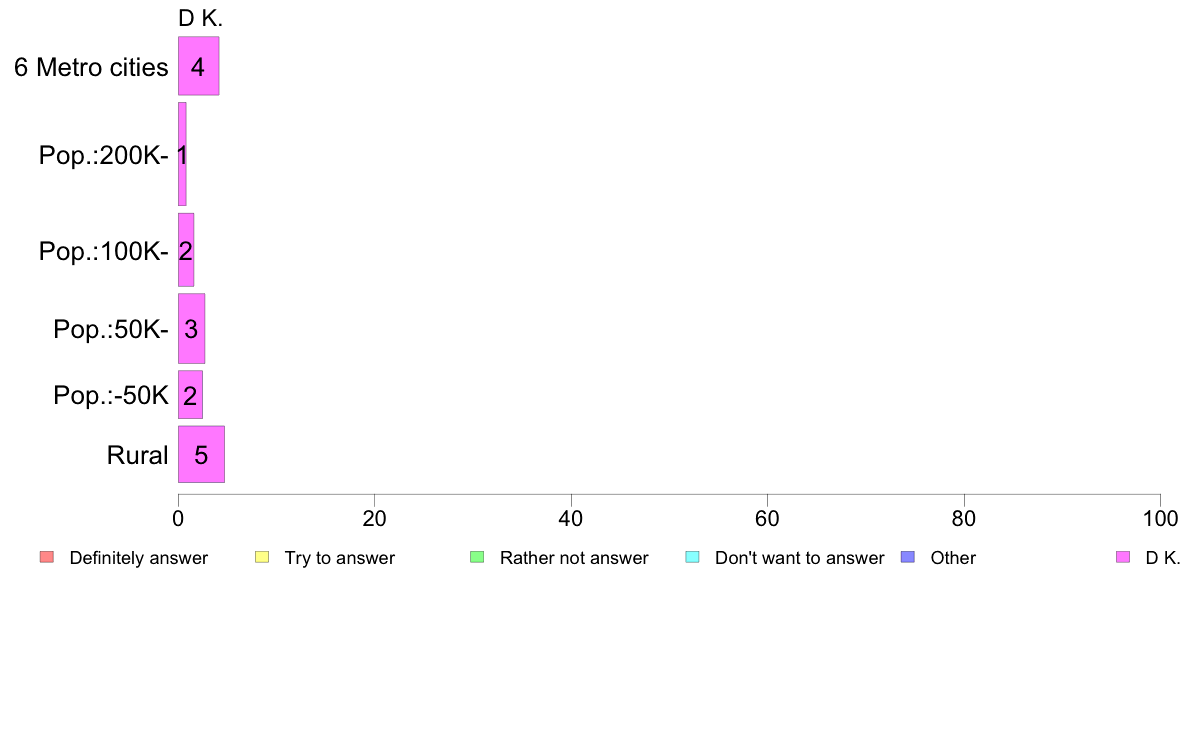This screenshot has width=1188, height=736.
Task: Click the Rather not answer legend text
Action: pos(574,558)
